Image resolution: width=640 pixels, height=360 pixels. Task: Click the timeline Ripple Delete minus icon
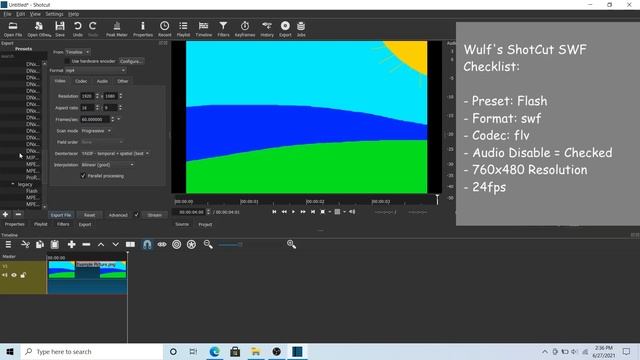[86, 244]
